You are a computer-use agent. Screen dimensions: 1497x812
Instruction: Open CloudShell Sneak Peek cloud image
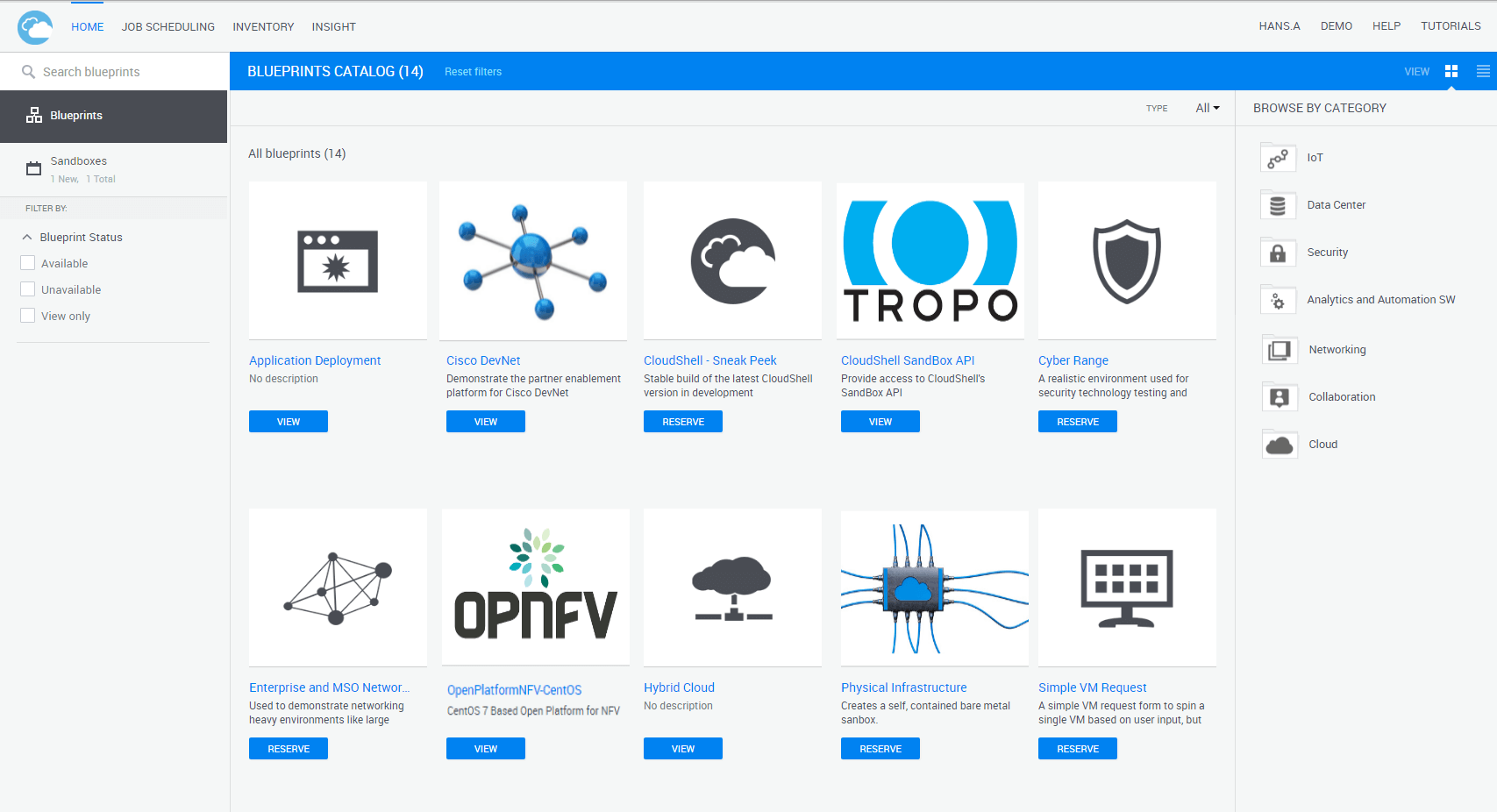click(732, 260)
